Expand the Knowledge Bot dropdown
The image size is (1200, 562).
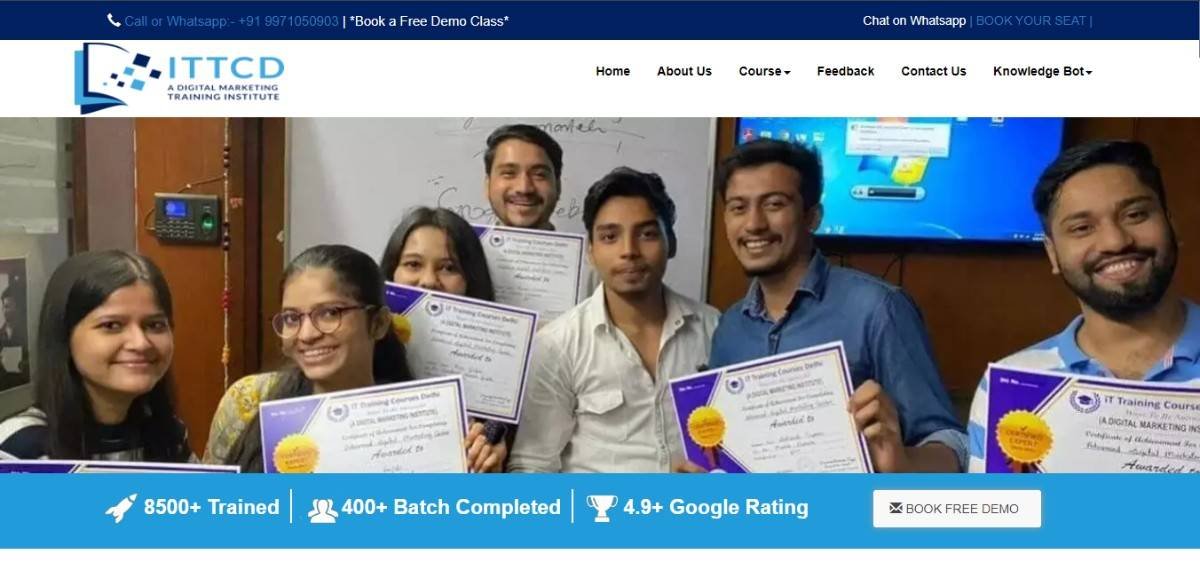point(1042,71)
